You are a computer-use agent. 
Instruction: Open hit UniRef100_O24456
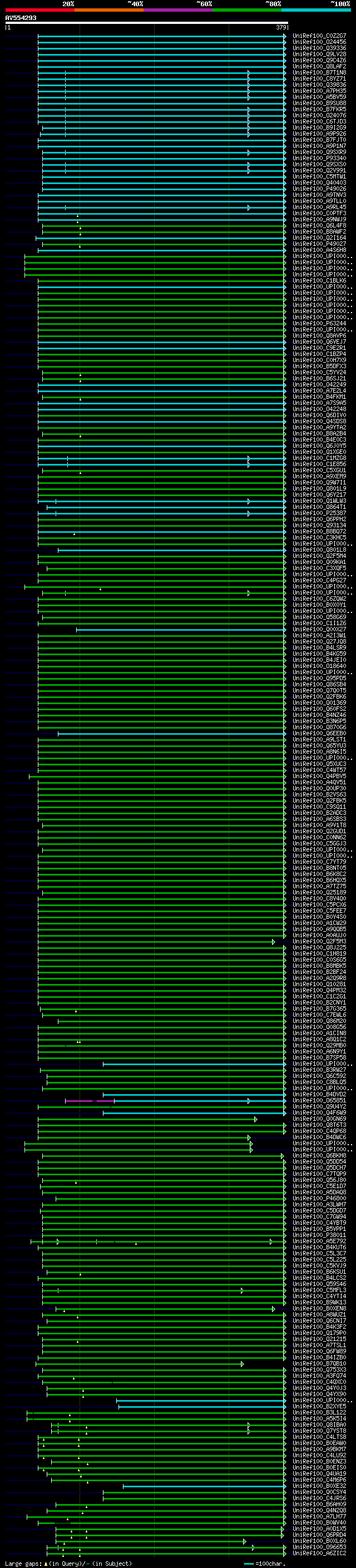pyautogui.click(x=319, y=42)
